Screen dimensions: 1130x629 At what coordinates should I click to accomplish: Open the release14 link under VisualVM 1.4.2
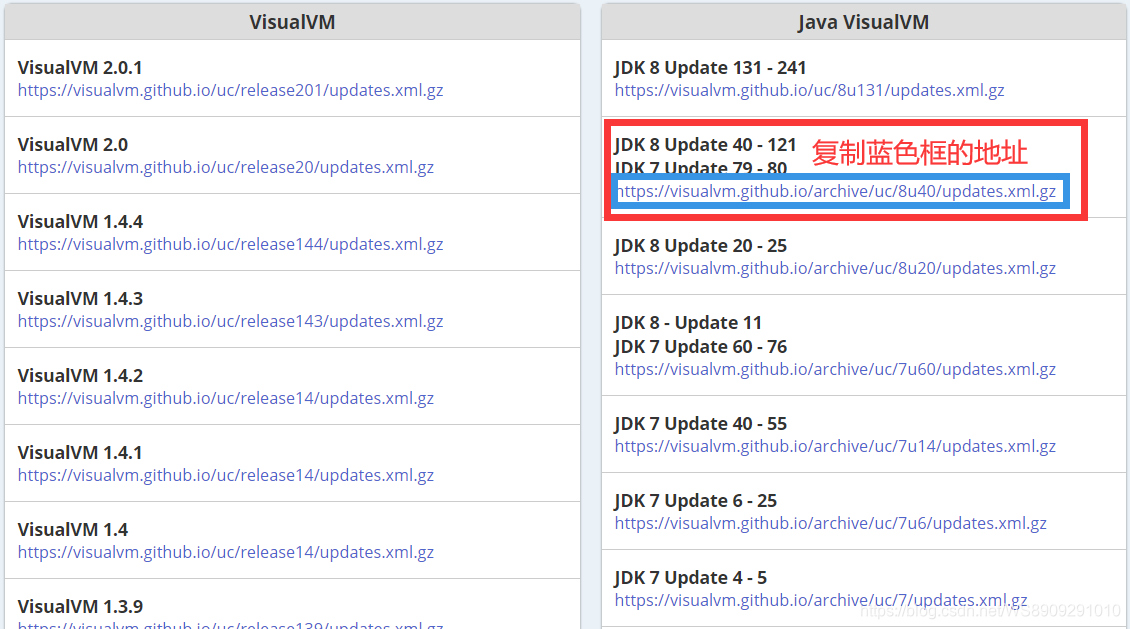coord(226,398)
